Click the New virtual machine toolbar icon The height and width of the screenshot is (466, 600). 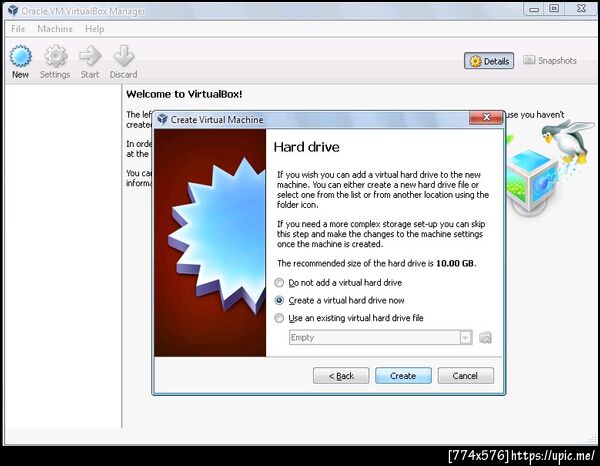pos(20,62)
